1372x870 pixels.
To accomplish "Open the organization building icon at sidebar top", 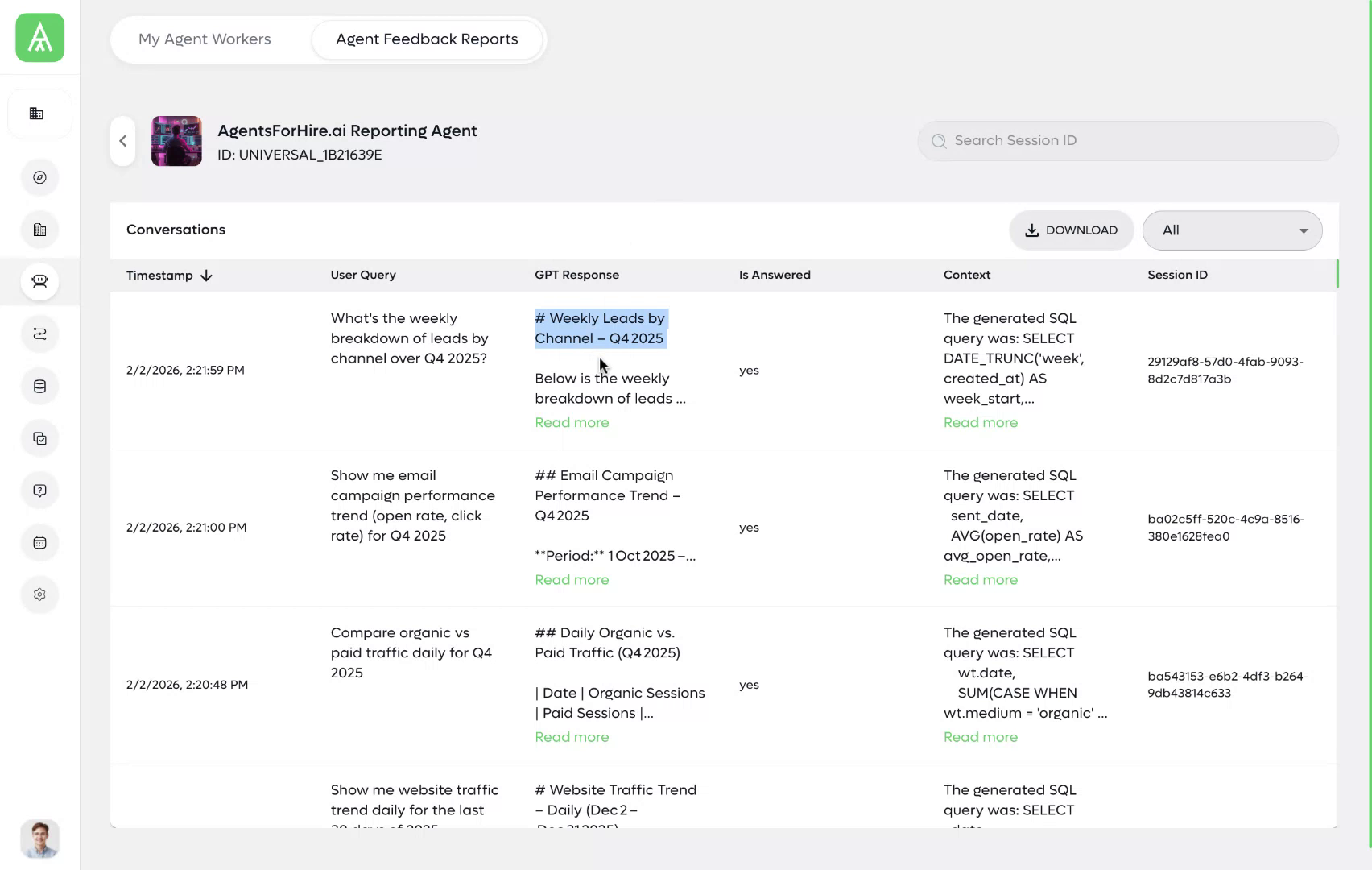I will coord(37,114).
